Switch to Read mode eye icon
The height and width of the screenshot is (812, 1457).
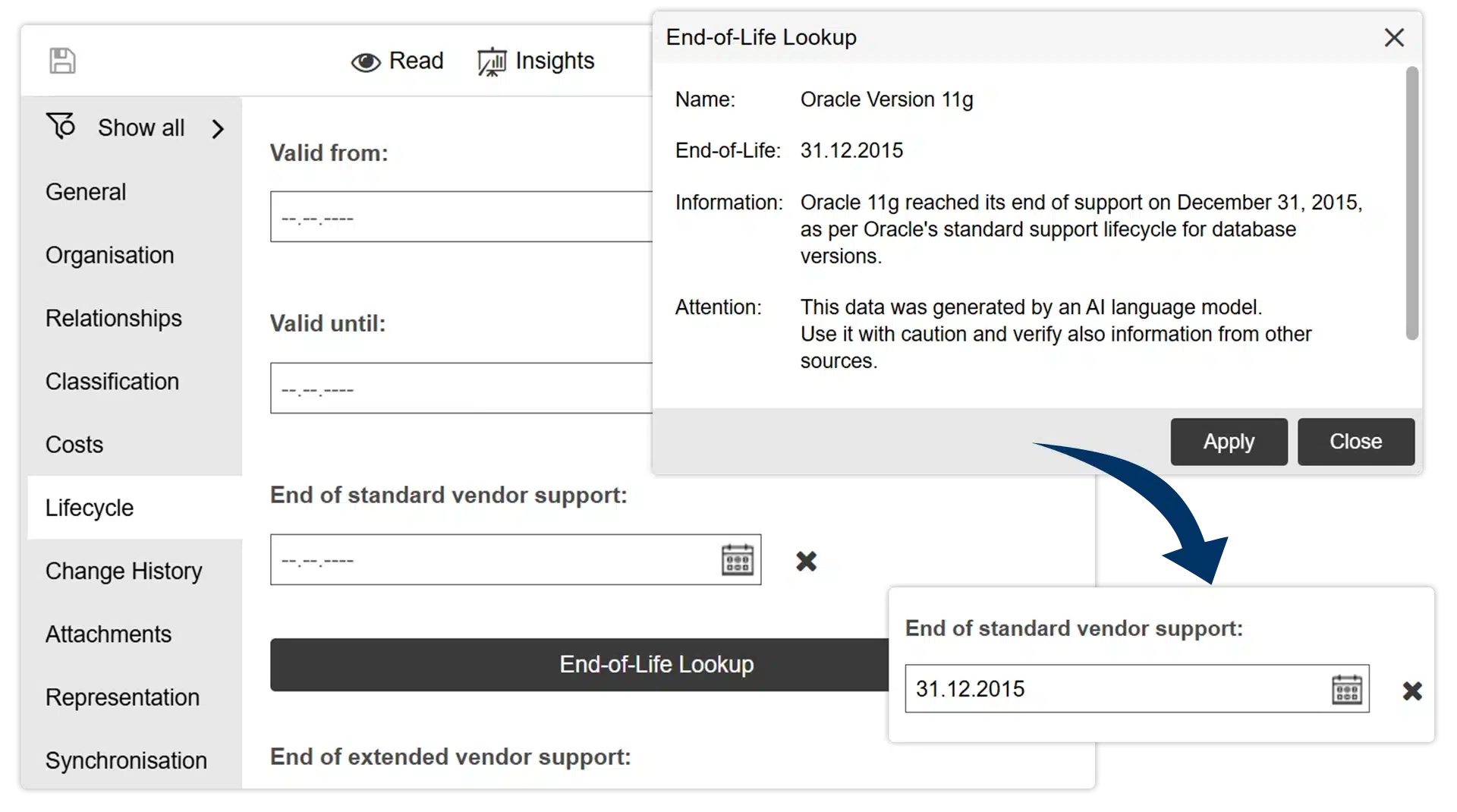(x=365, y=62)
